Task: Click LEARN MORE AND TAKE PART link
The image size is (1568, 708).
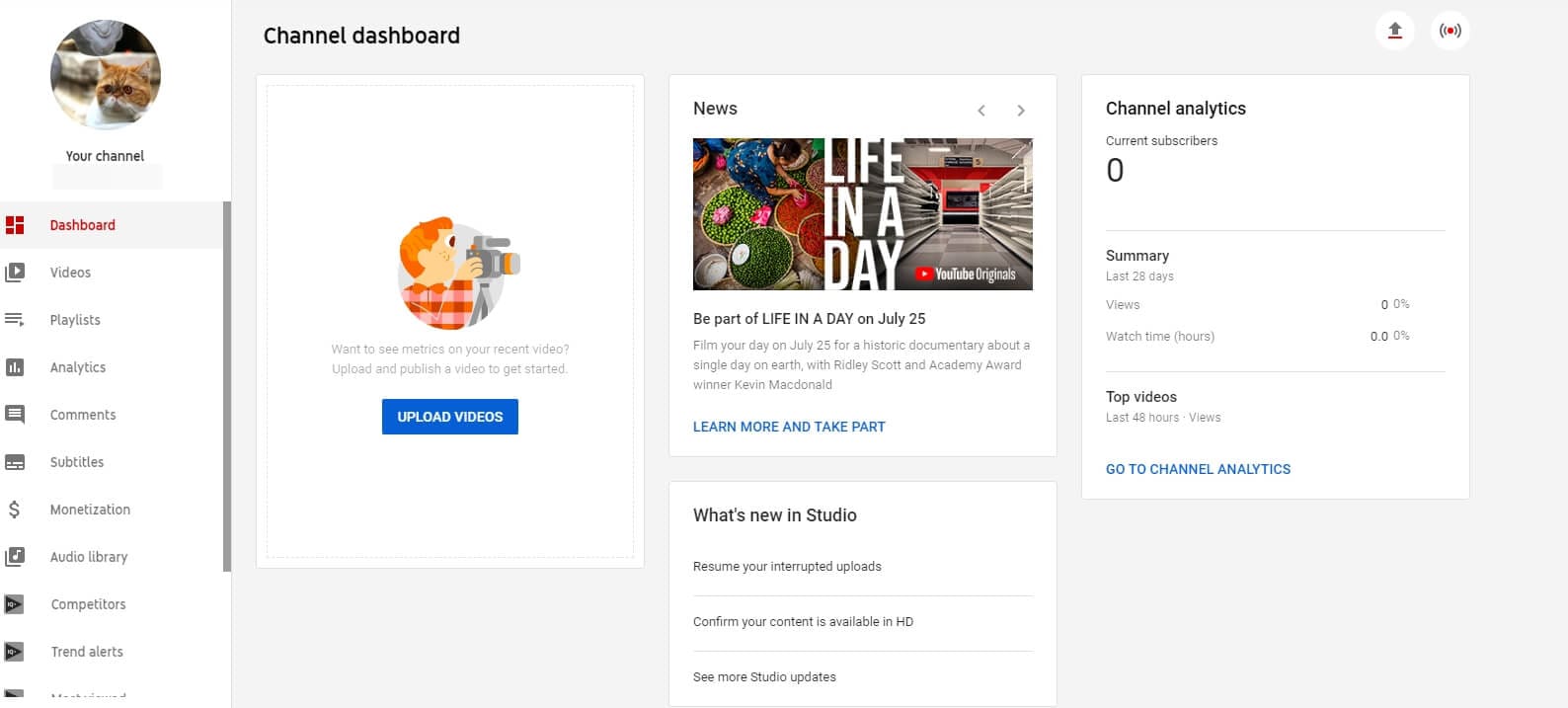Action: point(788,427)
